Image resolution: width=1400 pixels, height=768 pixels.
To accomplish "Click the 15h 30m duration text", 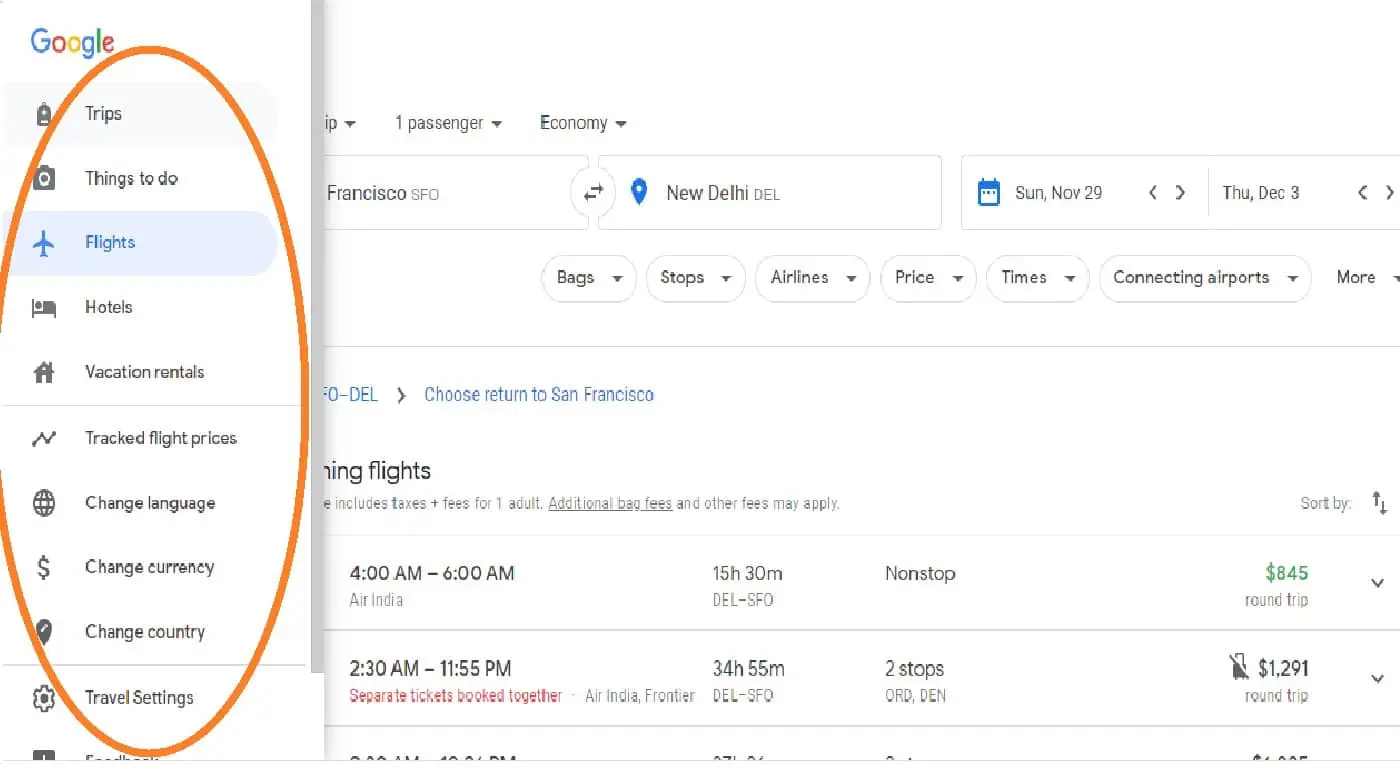I will tap(748, 574).
